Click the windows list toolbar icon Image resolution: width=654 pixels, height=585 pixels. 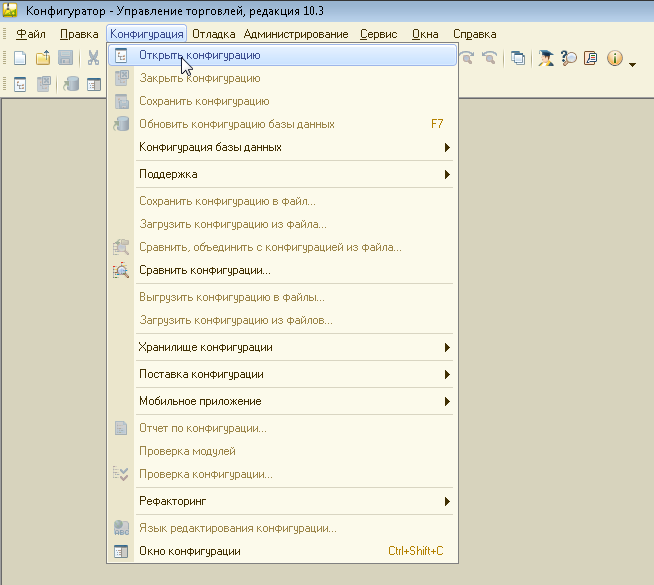click(518, 58)
